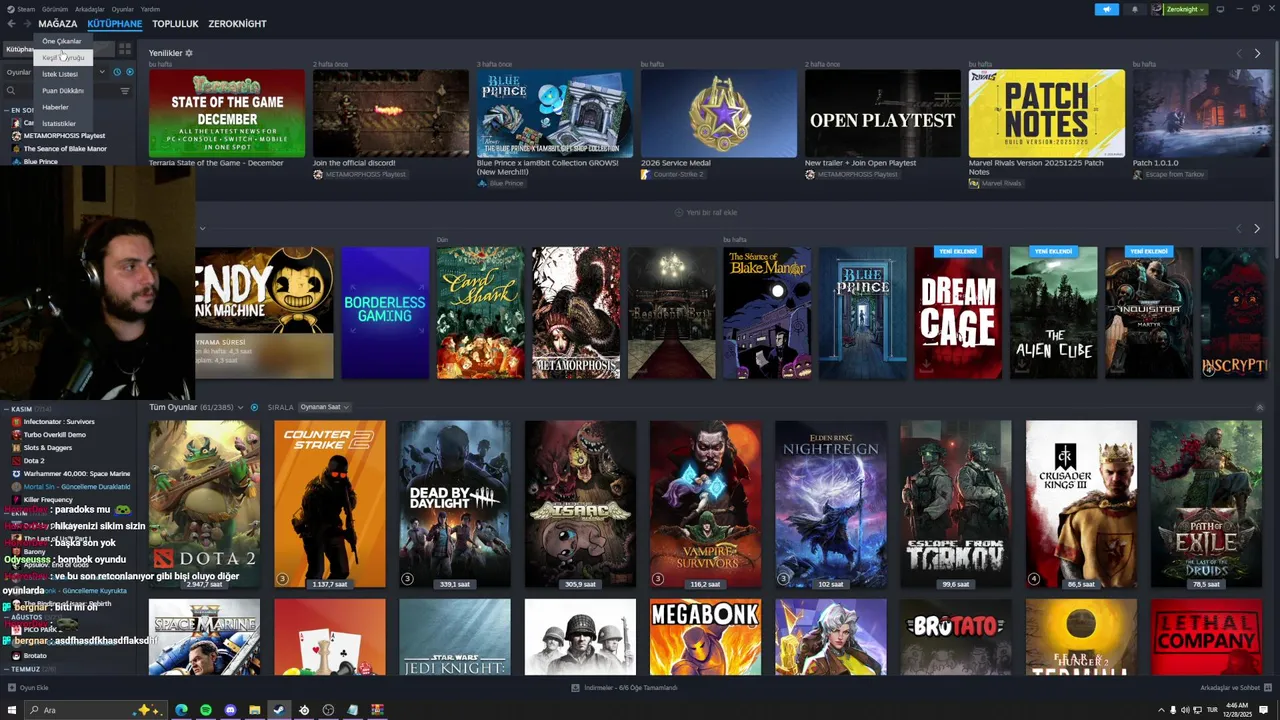Open Dota 2 icon in sidebar list
The height and width of the screenshot is (720, 1280).
click(x=17, y=461)
